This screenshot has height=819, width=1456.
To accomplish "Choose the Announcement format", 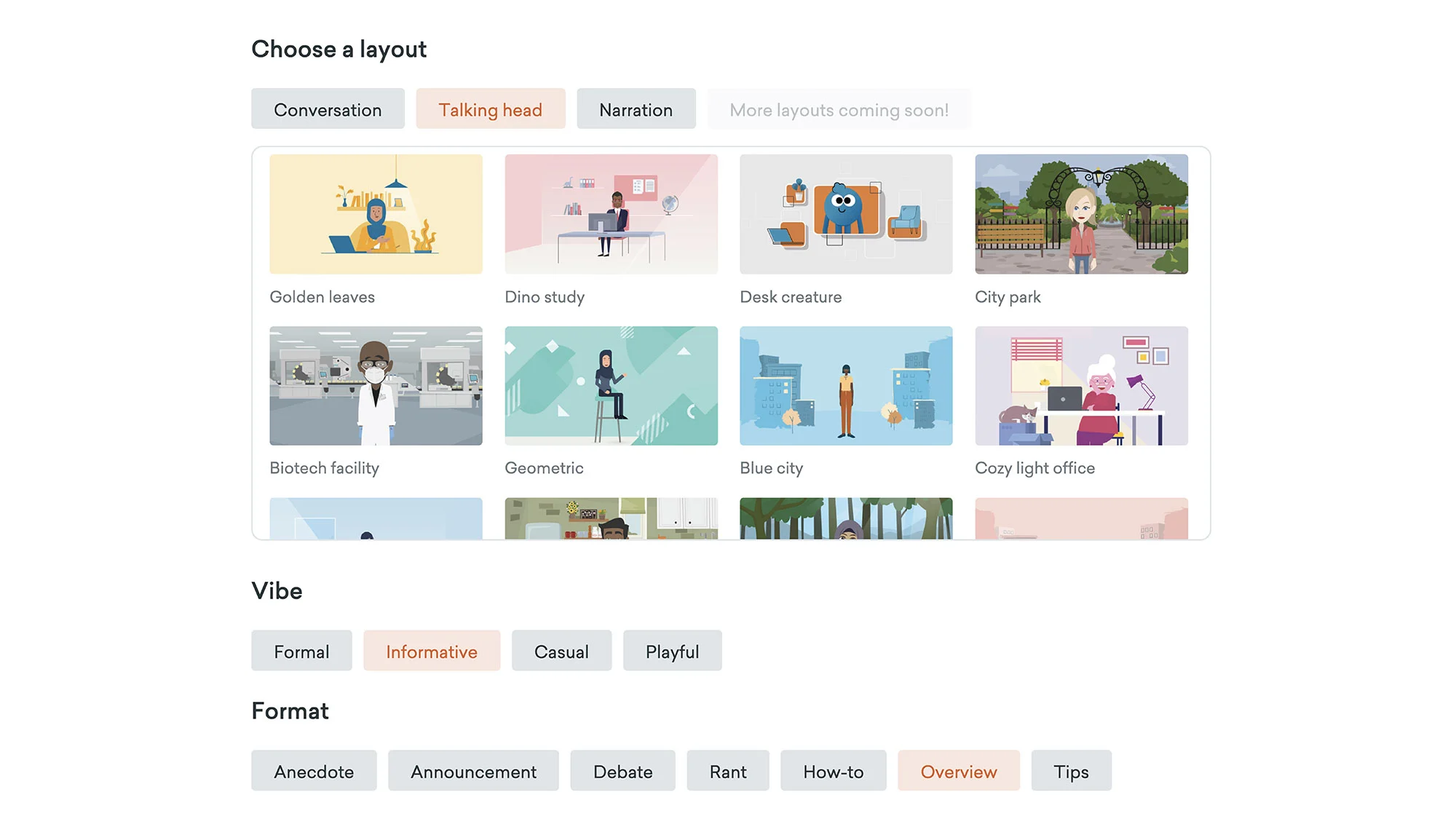I will [473, 771].
